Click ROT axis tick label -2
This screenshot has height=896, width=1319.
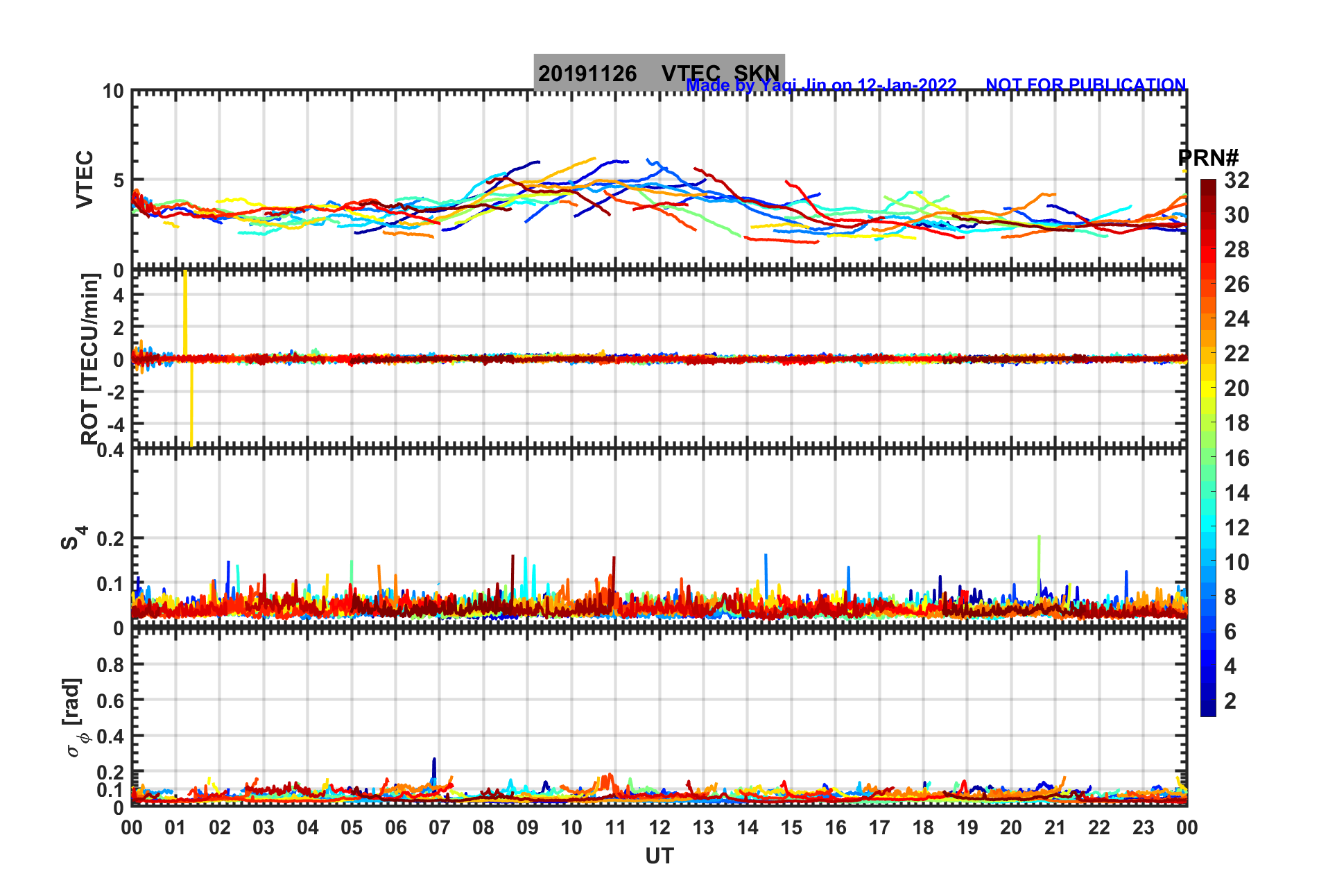pos(114,392)
